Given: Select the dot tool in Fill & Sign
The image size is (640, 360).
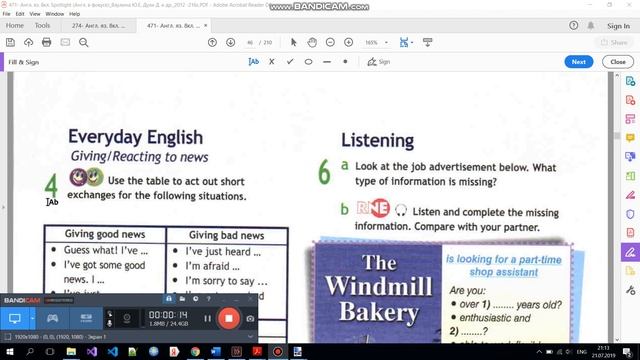Looking at the screenshot, I should [x=345, y=62].
